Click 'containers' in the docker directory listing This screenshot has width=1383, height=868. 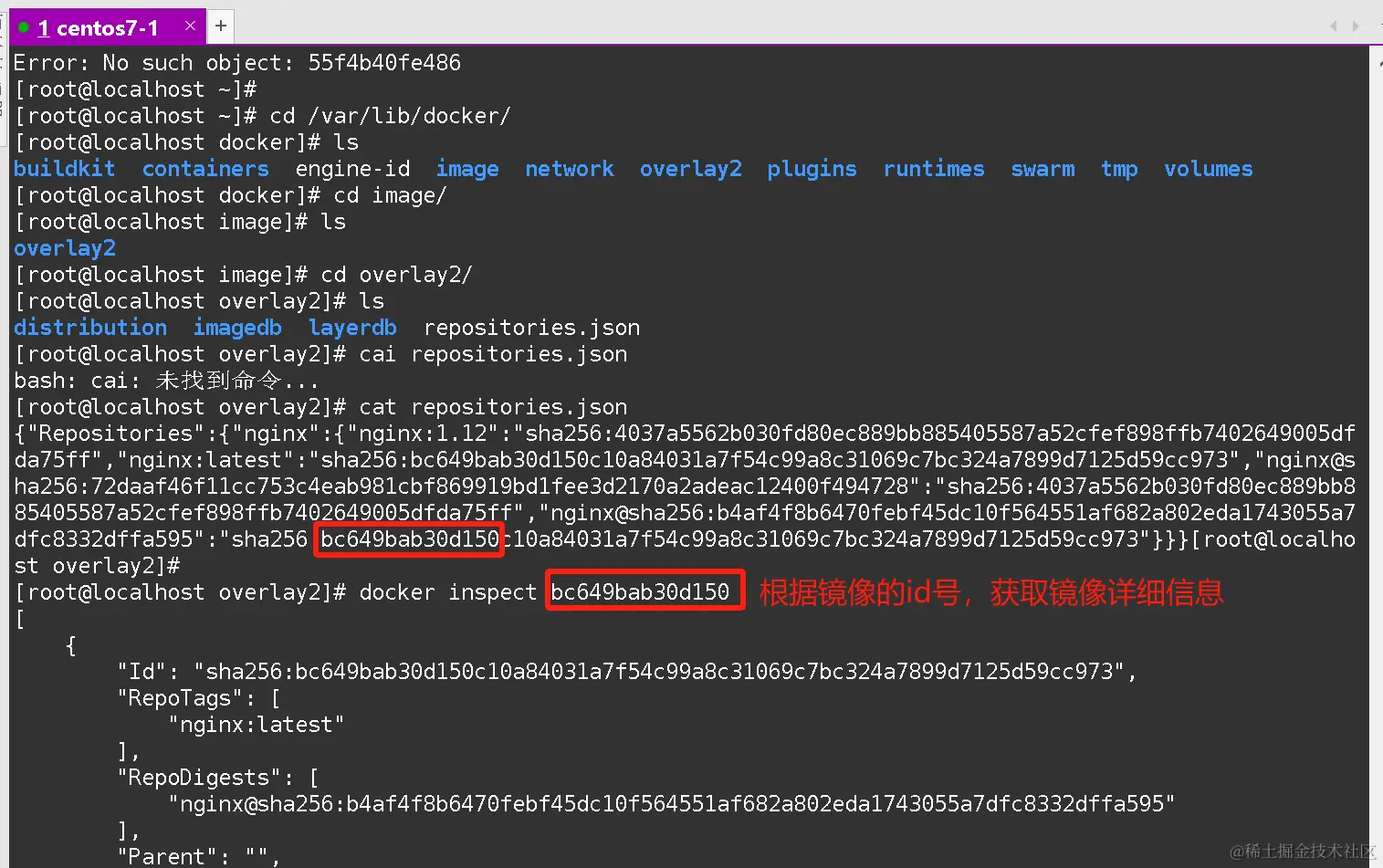(x=205, y=169)
